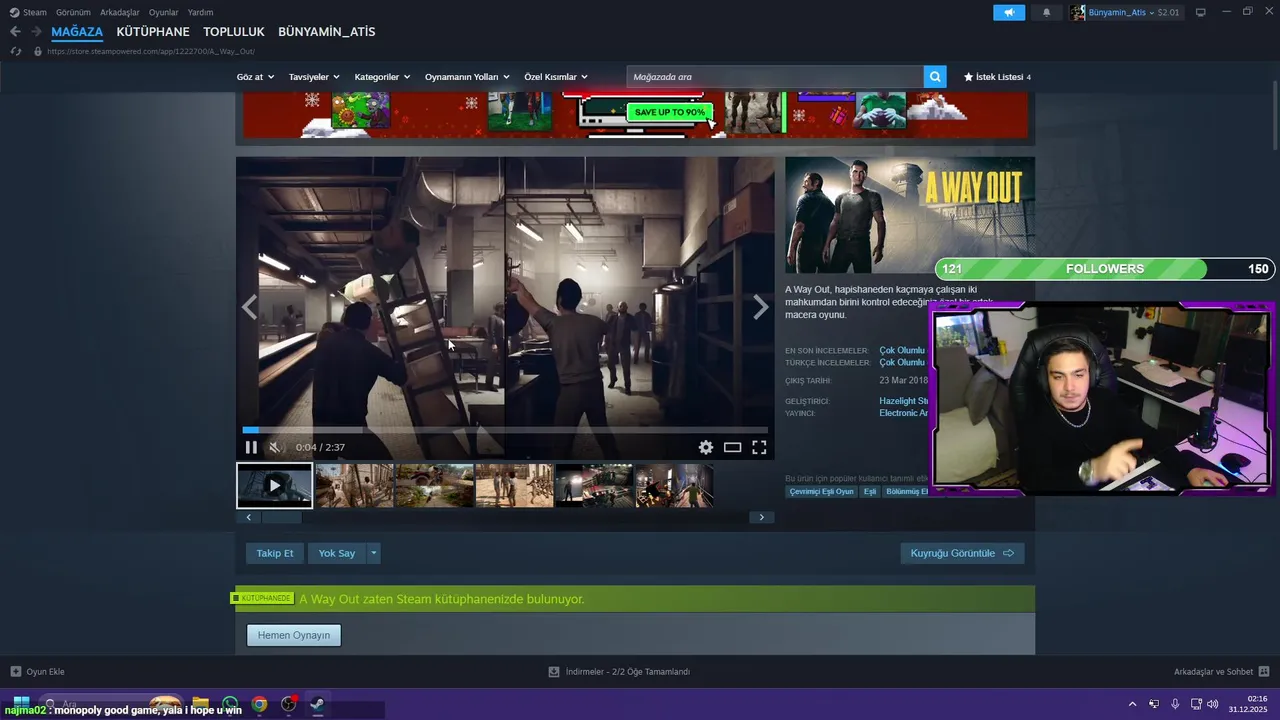Open the Yok Say dropdown arrow
1280x720 pixels.
(x=374, y=553)
